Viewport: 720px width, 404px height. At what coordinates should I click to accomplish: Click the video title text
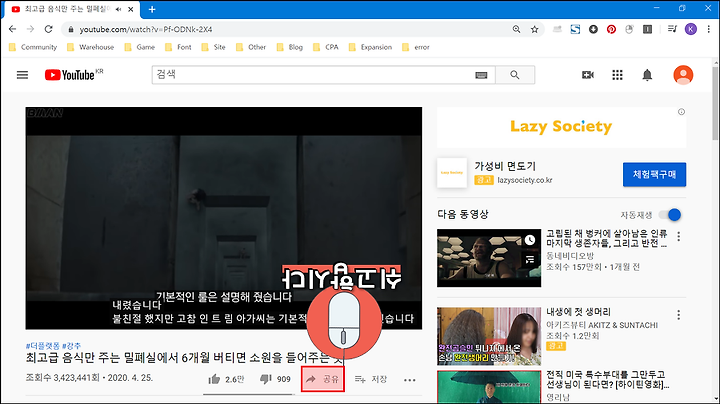click(x=184, y=357)
